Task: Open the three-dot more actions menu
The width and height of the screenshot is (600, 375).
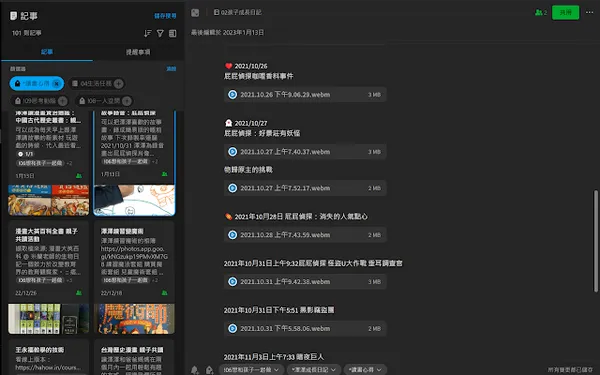Action: tap(589, 13)
